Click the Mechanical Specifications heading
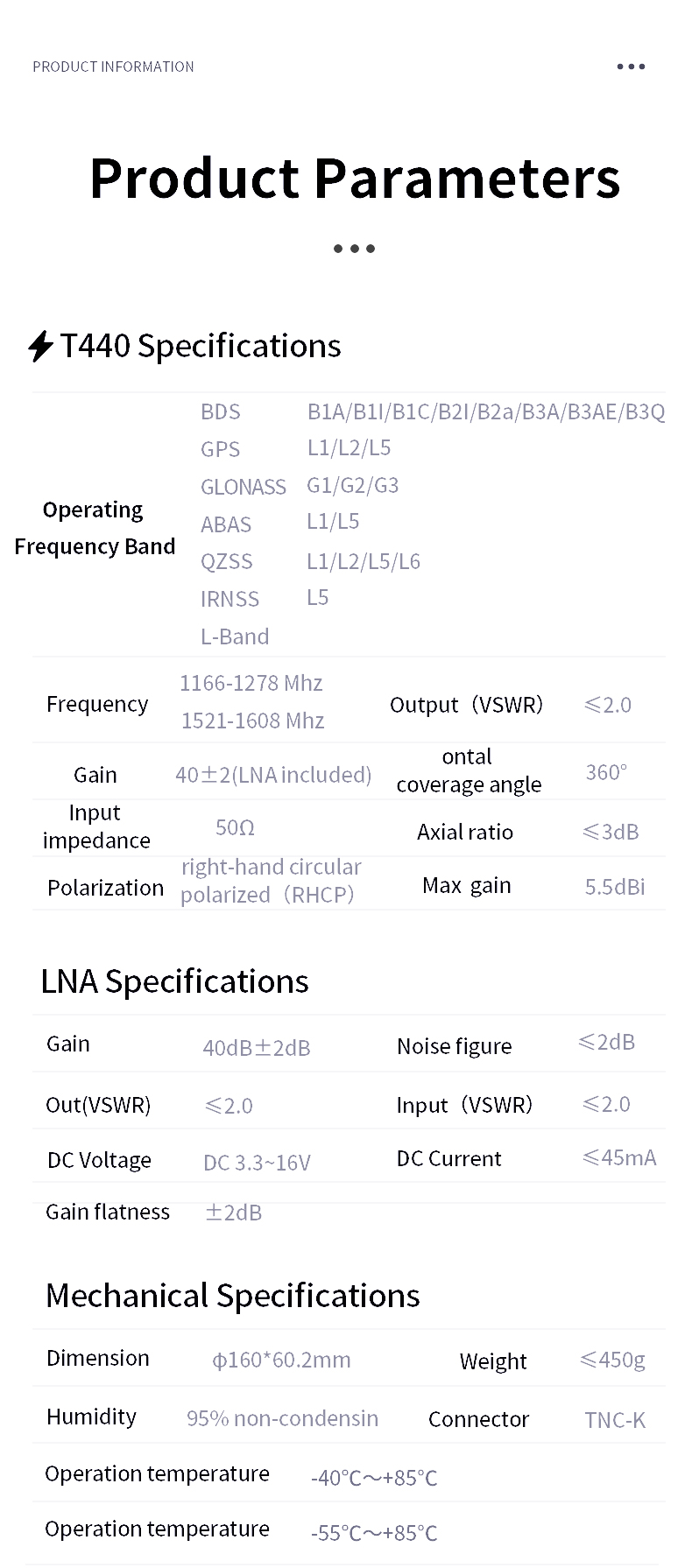Image resolution: width=692 pixels, height=1568 pixels. [232, 1296]
